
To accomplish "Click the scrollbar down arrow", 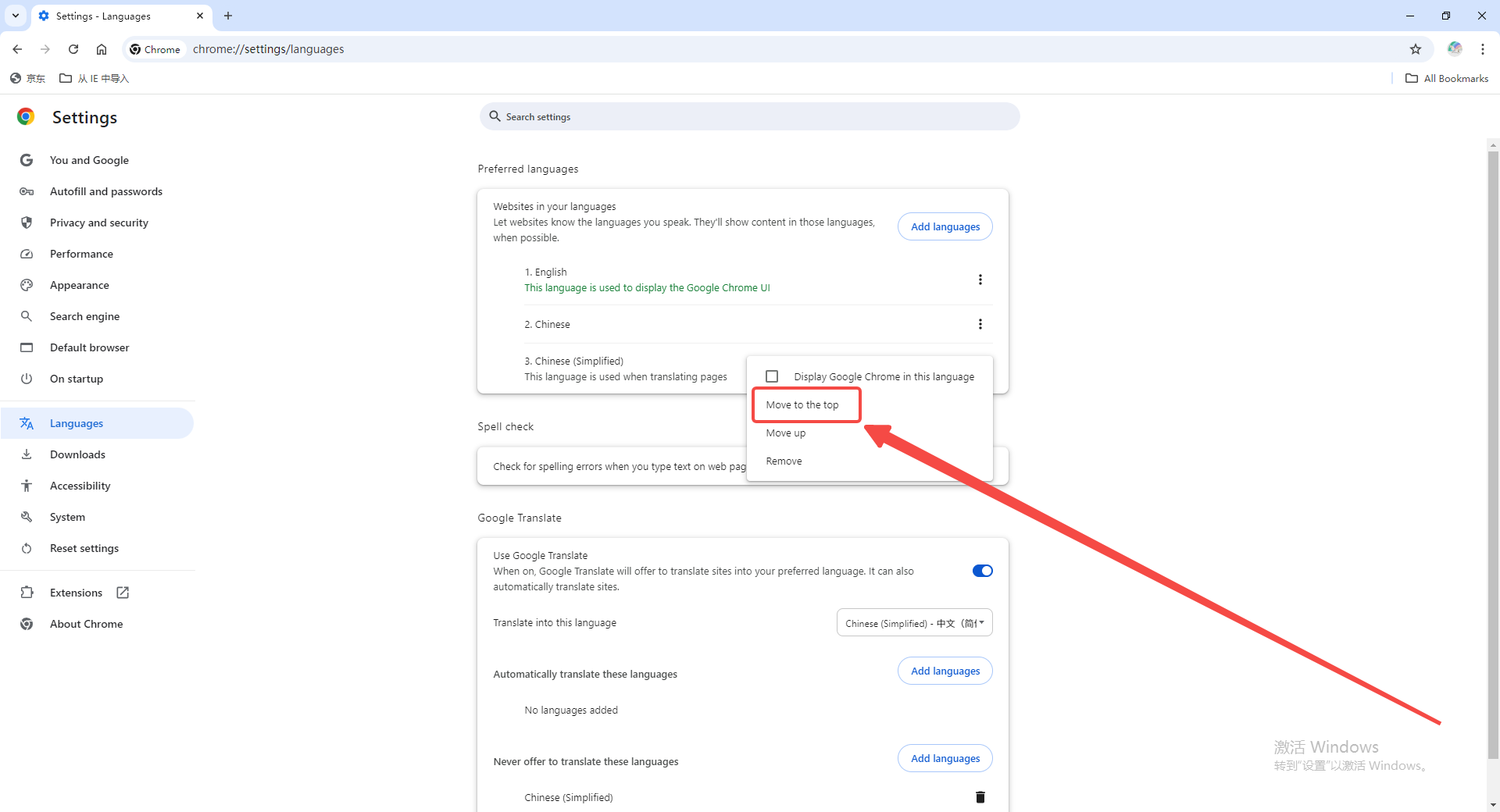I will click(1493, 805).
